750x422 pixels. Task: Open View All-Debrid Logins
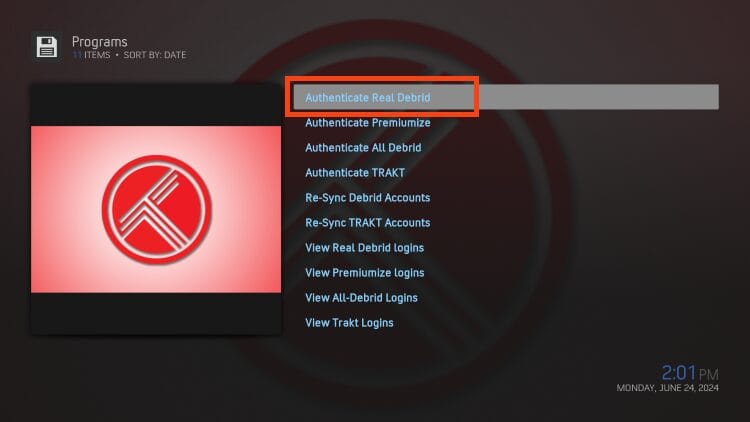coord(361,298)
